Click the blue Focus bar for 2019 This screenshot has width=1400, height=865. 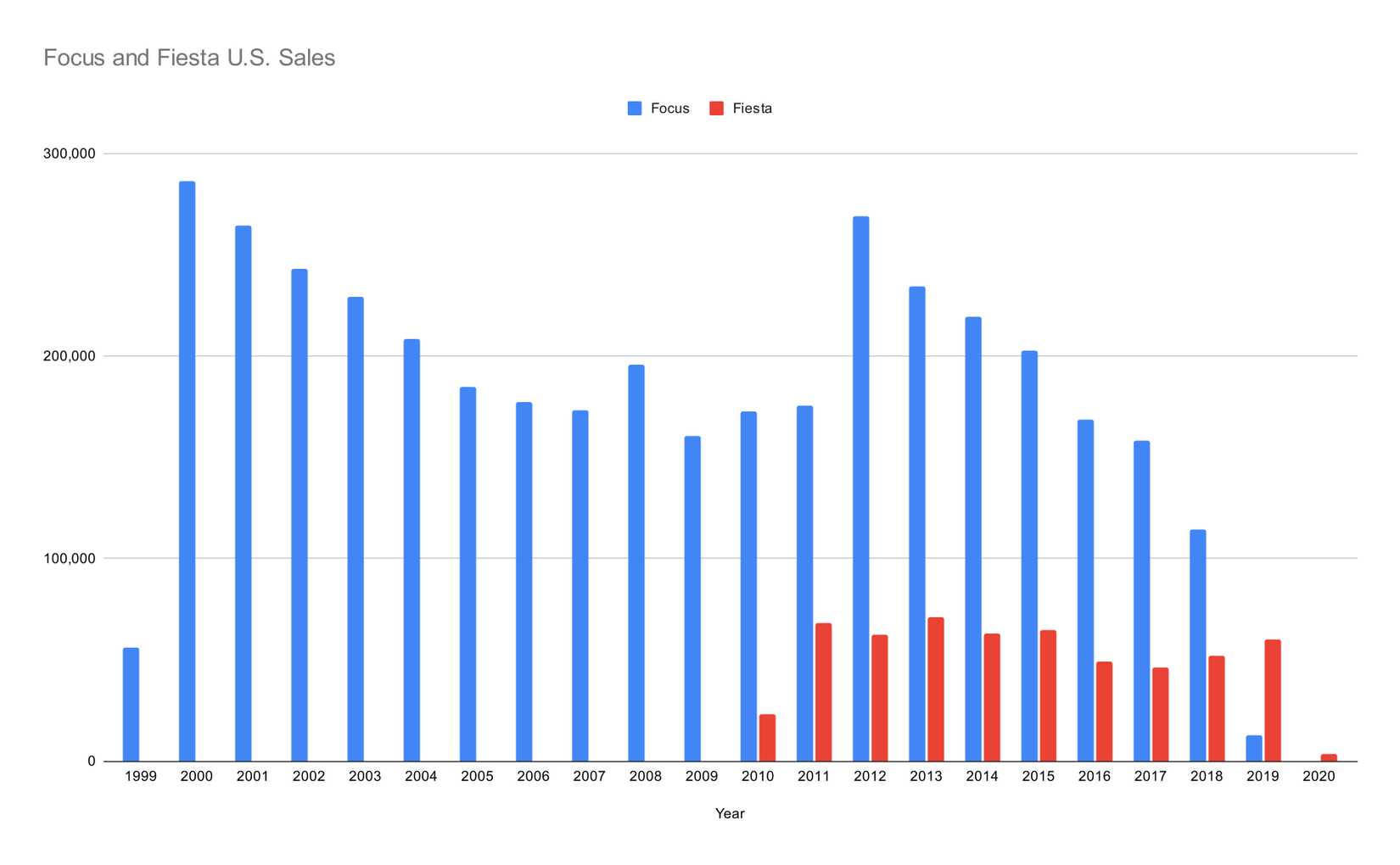click(1254, 748)
